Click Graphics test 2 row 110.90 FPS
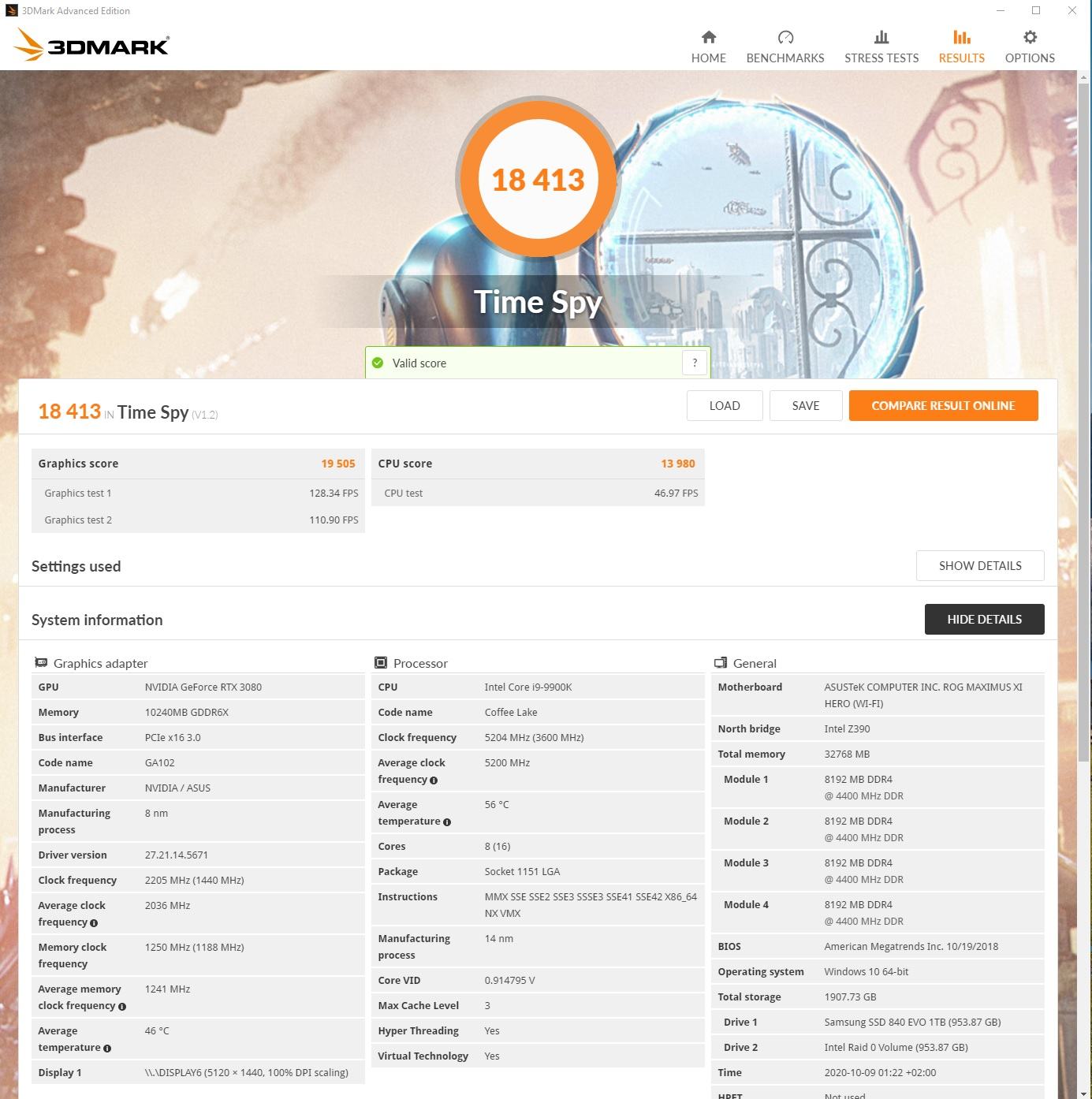This screenshot has height=1099, width=1092. point(198,520)
